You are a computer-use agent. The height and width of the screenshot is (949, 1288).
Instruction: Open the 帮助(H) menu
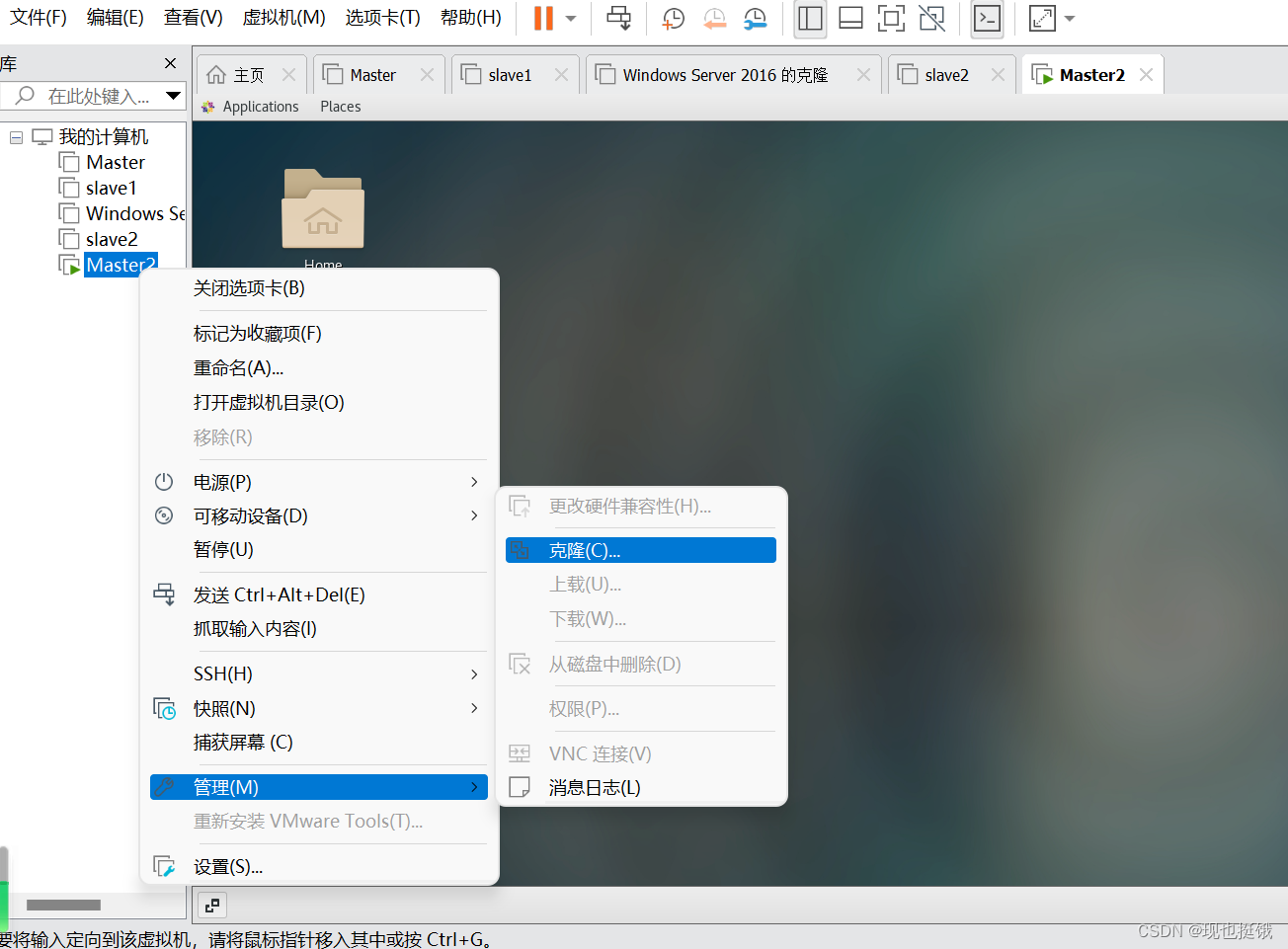(470, 18)
